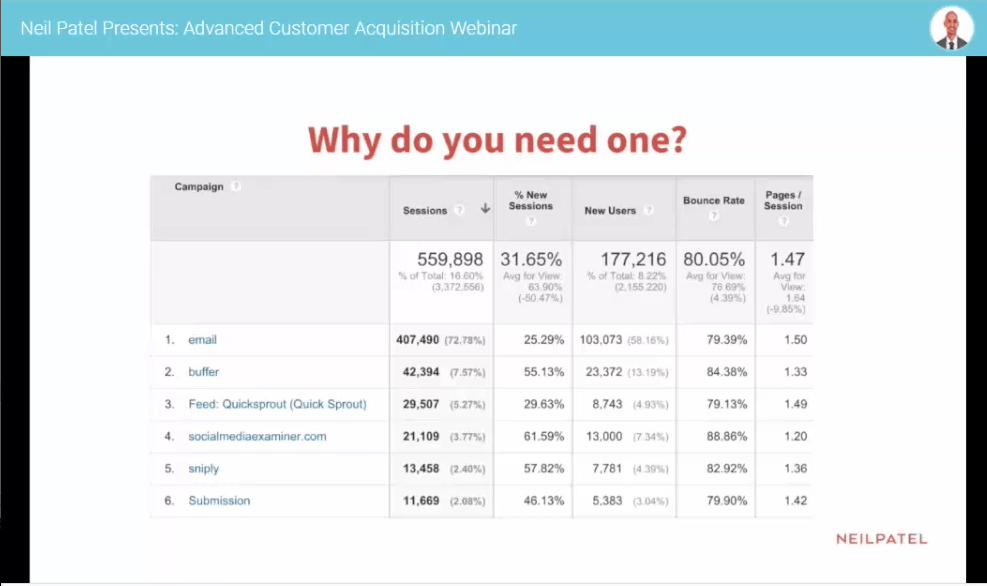Click the 'Why do you need one?' heading
The image size is (987, 586).
(497, 140)
